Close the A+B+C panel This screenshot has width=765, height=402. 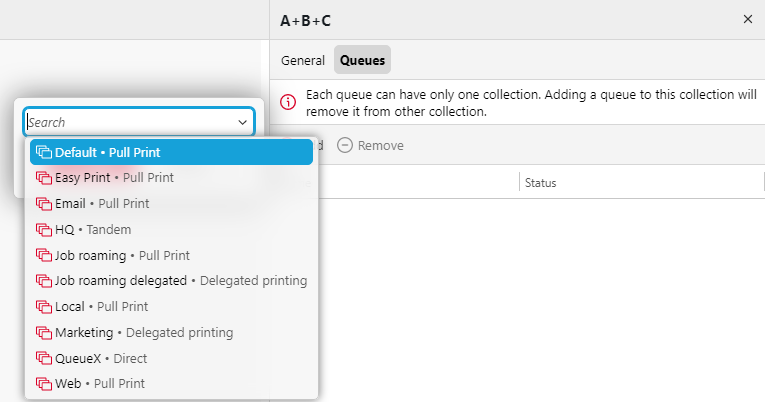747,19
